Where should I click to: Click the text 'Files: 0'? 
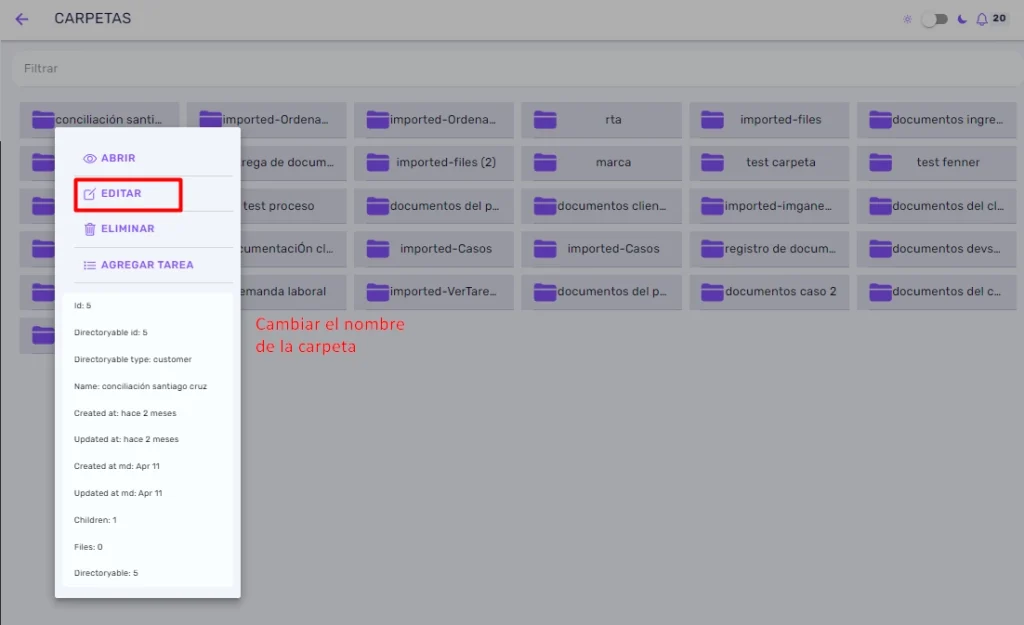point(88,547)
